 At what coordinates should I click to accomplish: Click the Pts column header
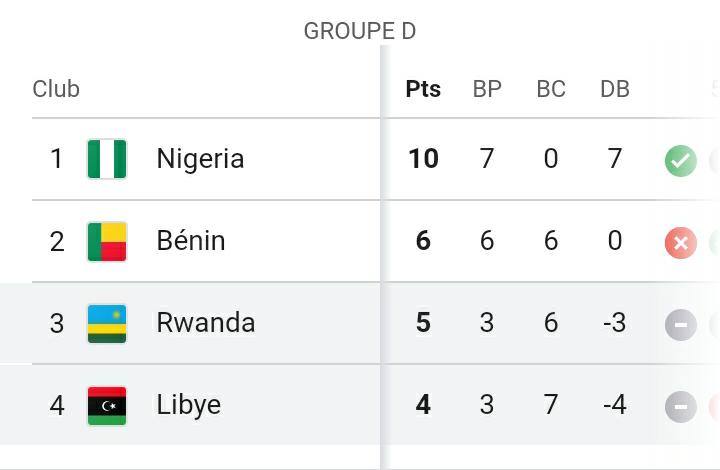[423, 89]
